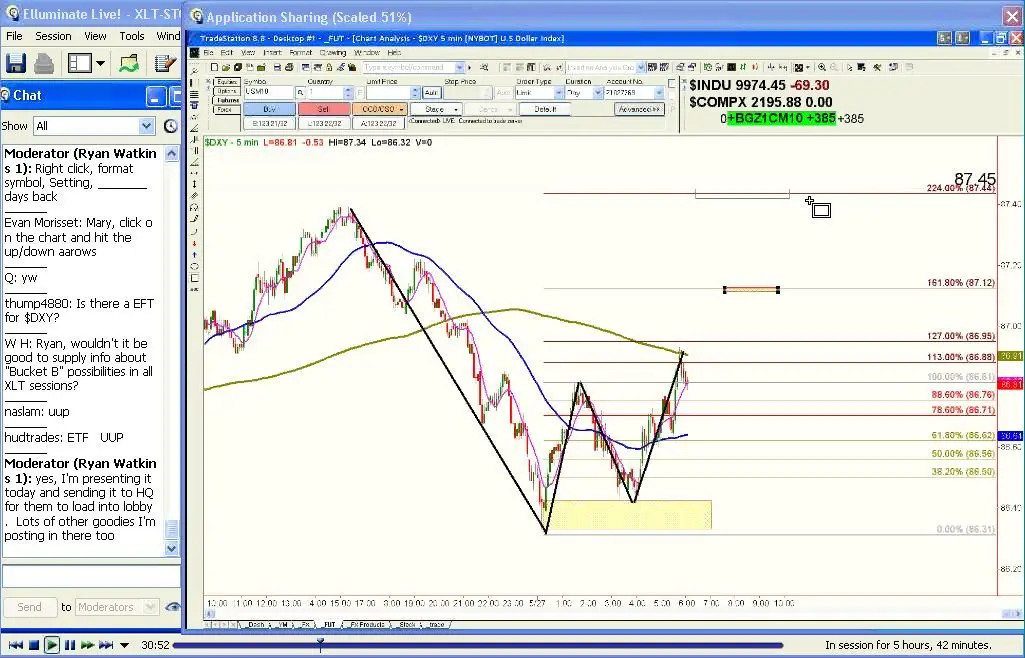Image resolution: width=1025 pixels, height=658 pixels.
Task: Click the Zoom In magnifier icon
Action: [822, 67]
